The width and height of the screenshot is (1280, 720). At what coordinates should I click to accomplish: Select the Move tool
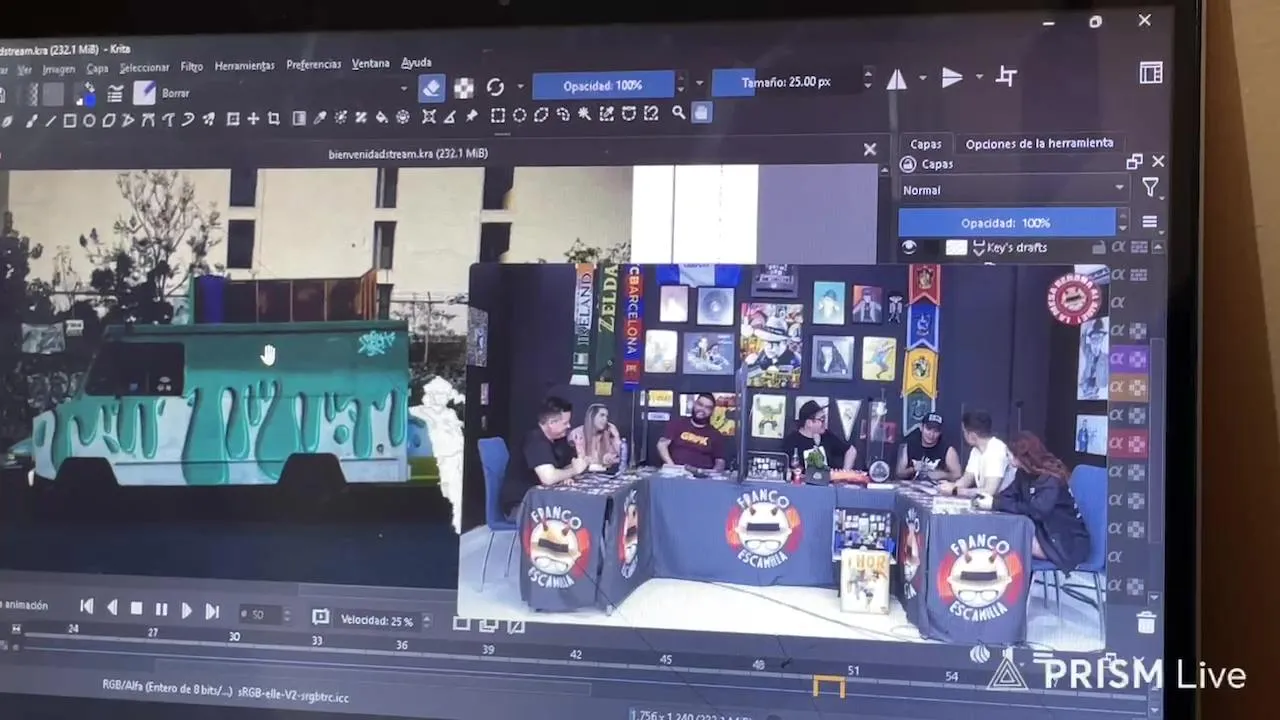click(253, 118)
